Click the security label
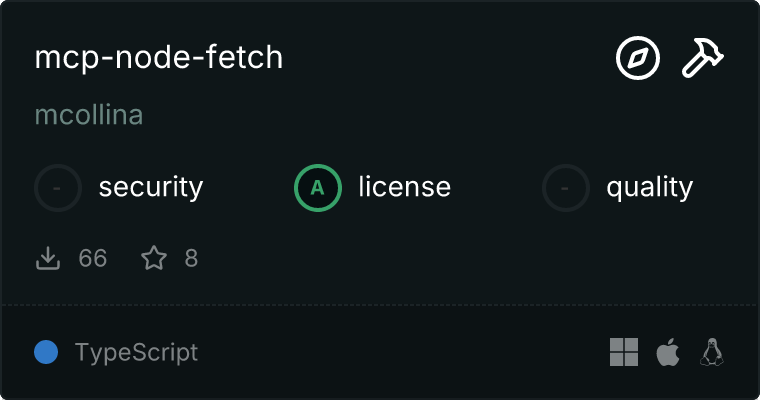The image size is (760, 400). [x=151, y=187]
